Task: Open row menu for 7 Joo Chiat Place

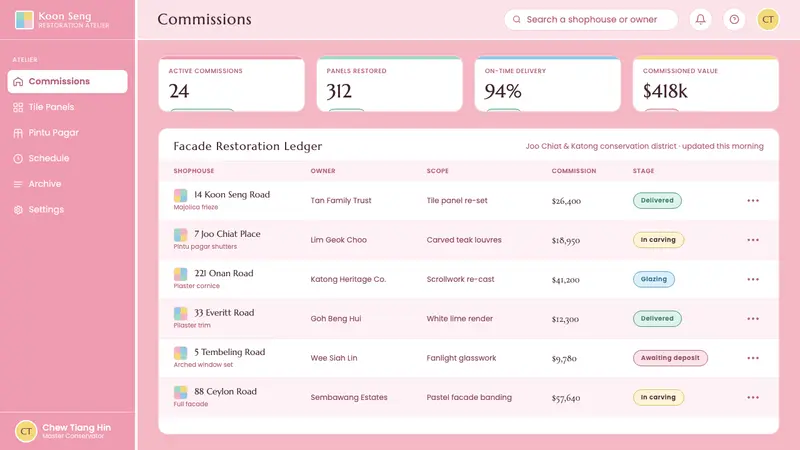Action: (753, 240)
